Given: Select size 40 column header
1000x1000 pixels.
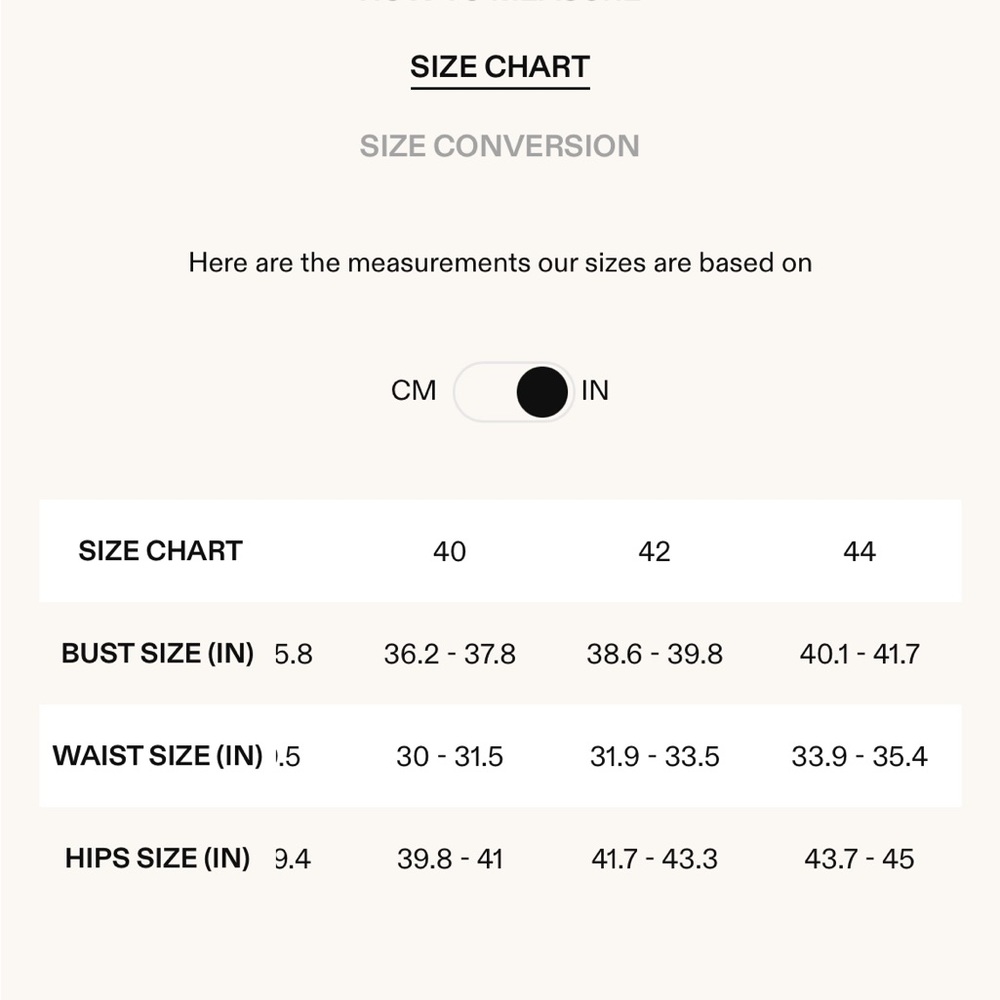Looking at the screenshot, I should [x=450, y=552].
